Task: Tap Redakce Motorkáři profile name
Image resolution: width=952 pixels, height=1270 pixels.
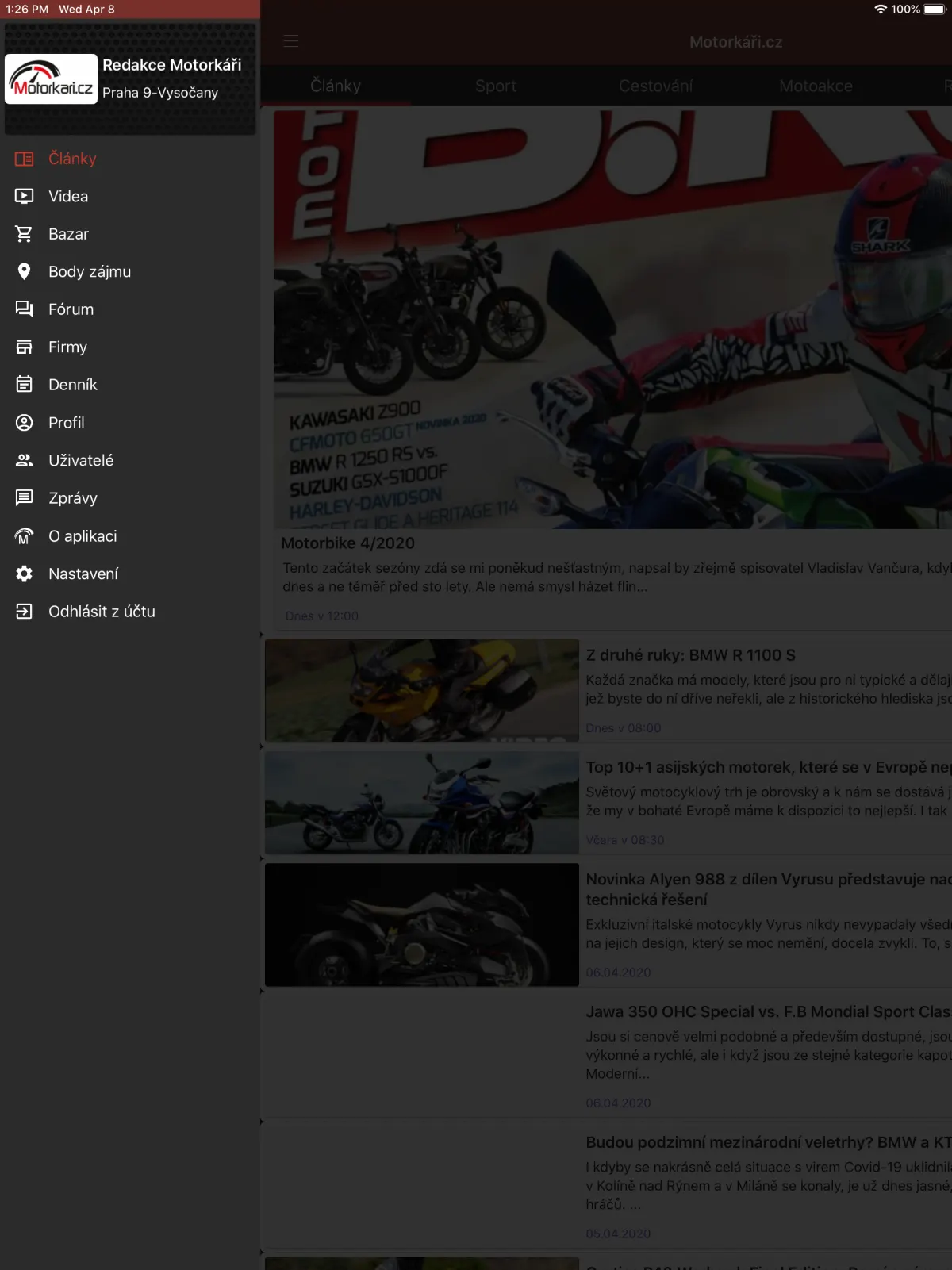Action: tap(172, 65)
